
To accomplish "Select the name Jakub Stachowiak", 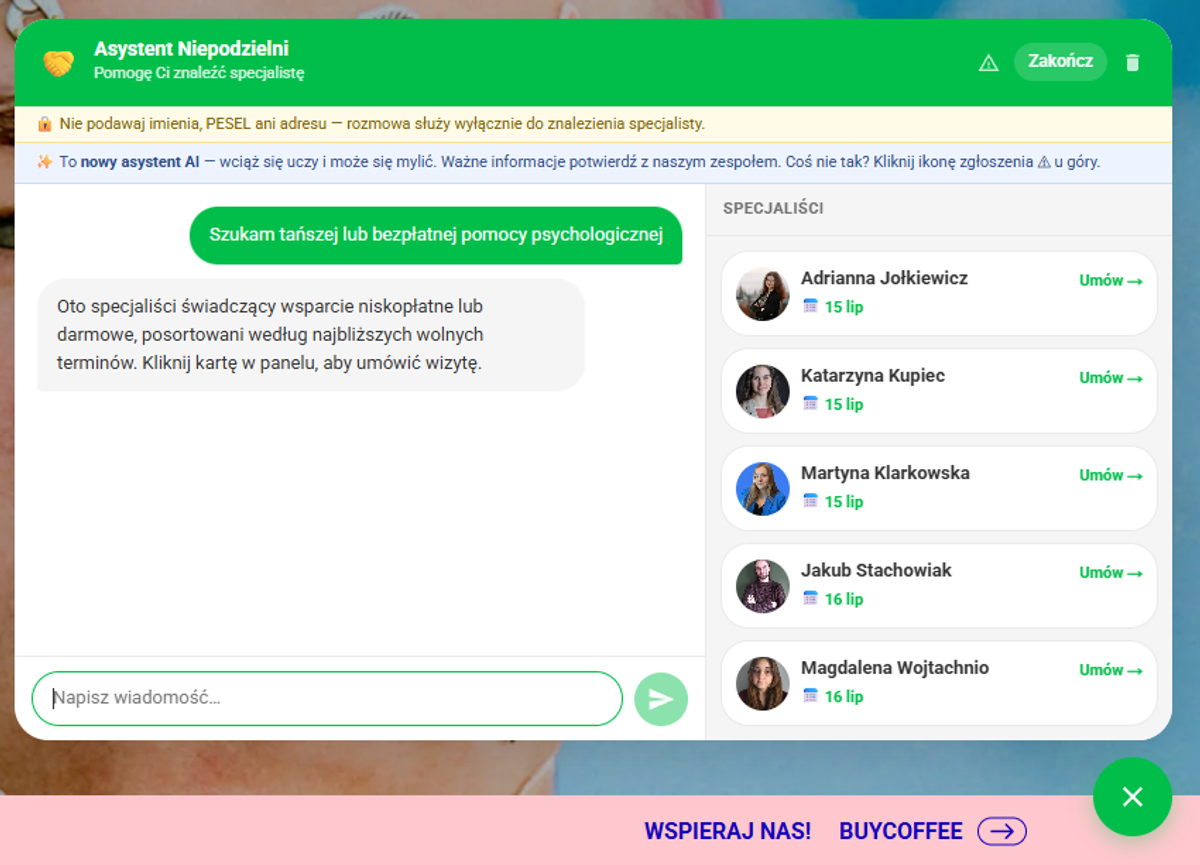I will 876,570.
